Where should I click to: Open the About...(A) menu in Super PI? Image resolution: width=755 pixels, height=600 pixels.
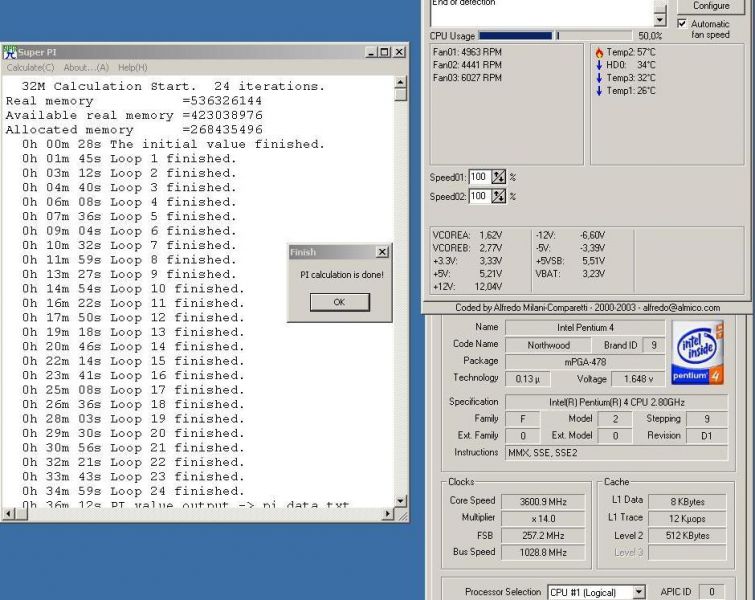(86, 68)
